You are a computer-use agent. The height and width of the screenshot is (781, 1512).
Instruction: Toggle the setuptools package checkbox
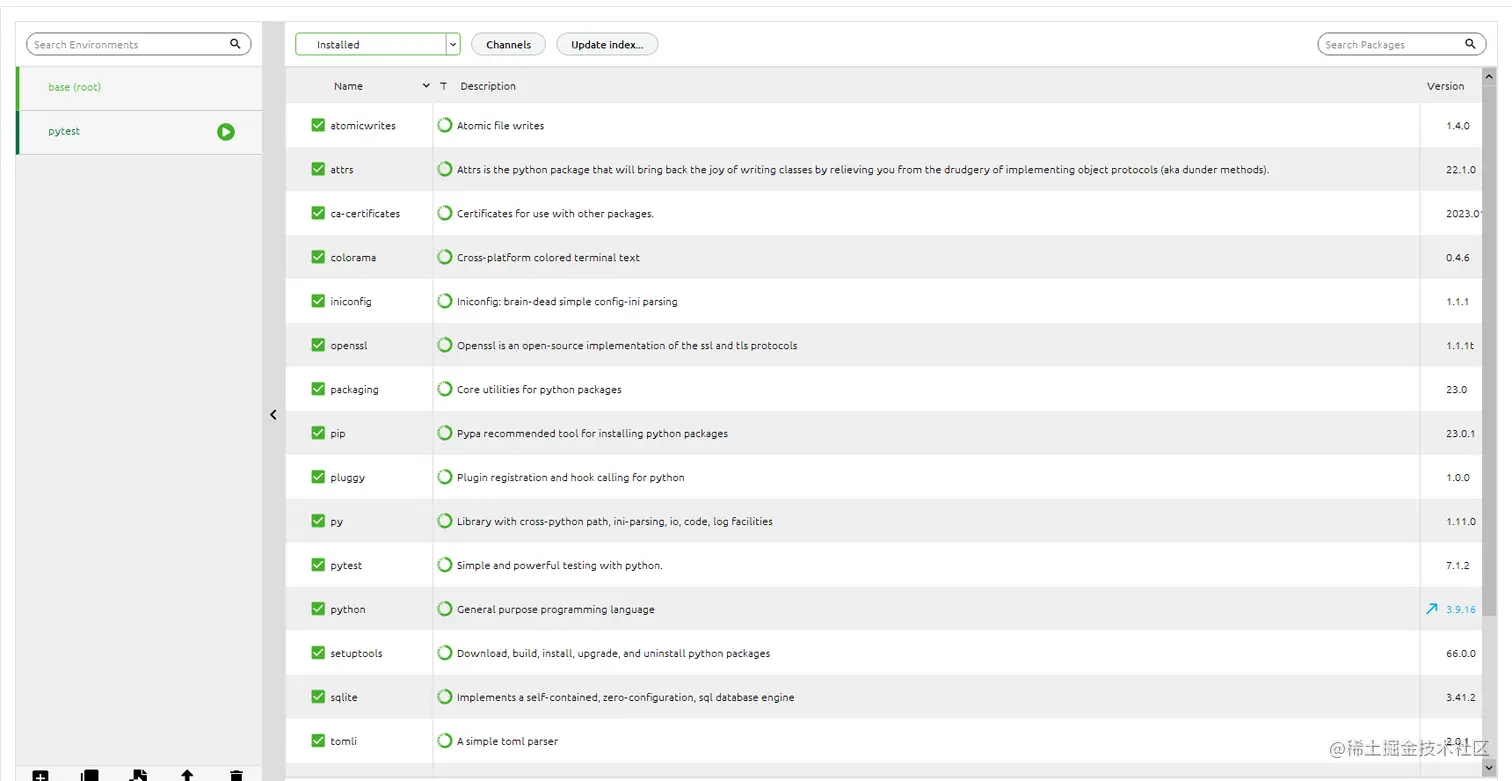coord(318,653)
